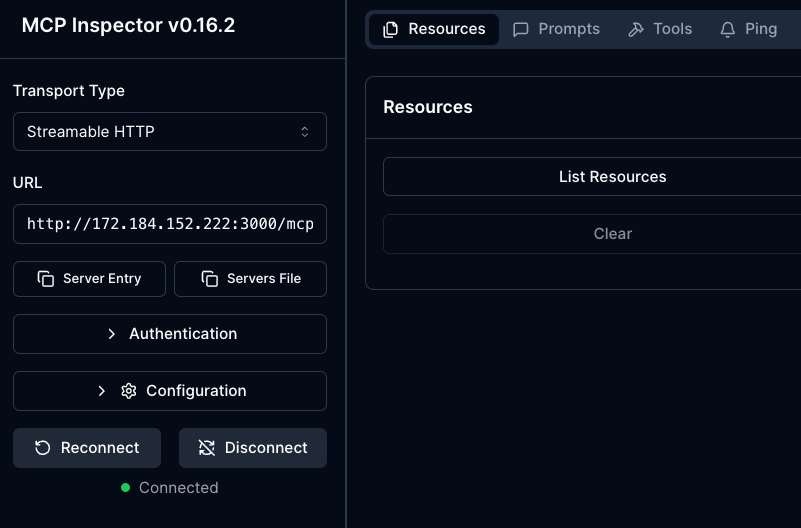Image resolution: width=801 pixels, height=528 pixels.
Task: Click the MCP Inspector v0.16.2 title
Action: coord(128,25)
